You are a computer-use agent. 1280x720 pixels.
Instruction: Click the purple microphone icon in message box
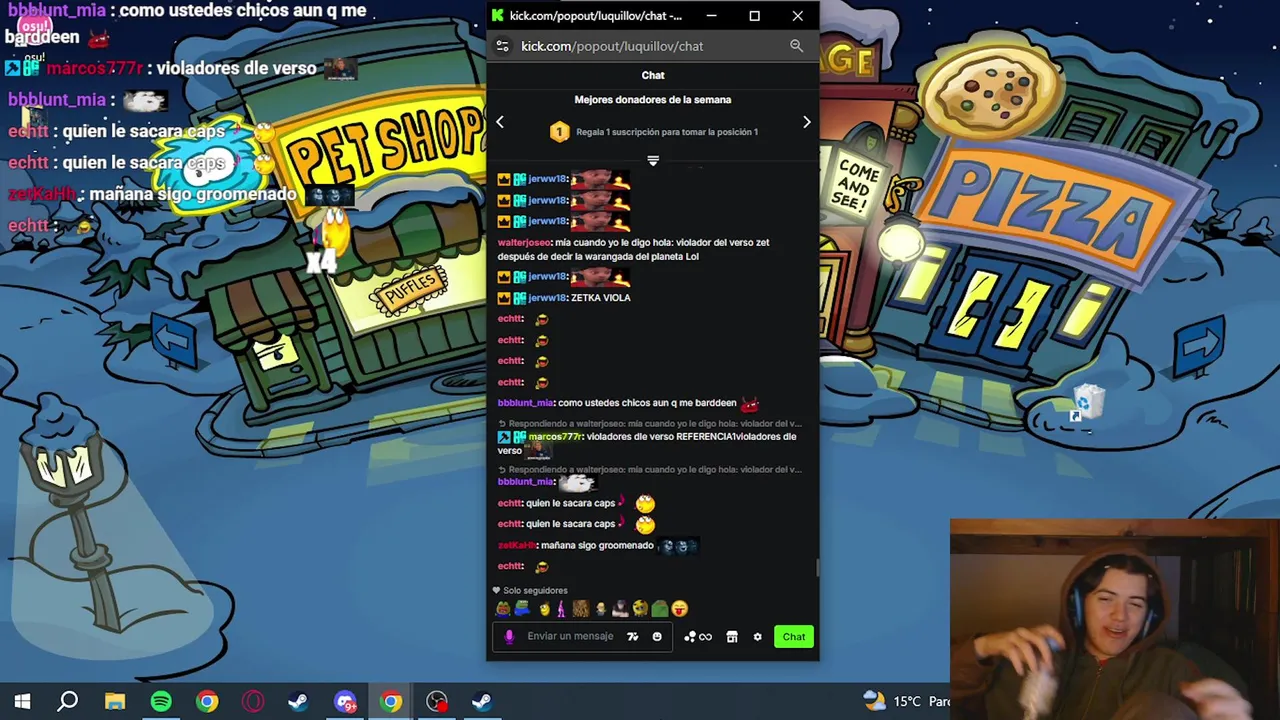click(x=509, y=636)
